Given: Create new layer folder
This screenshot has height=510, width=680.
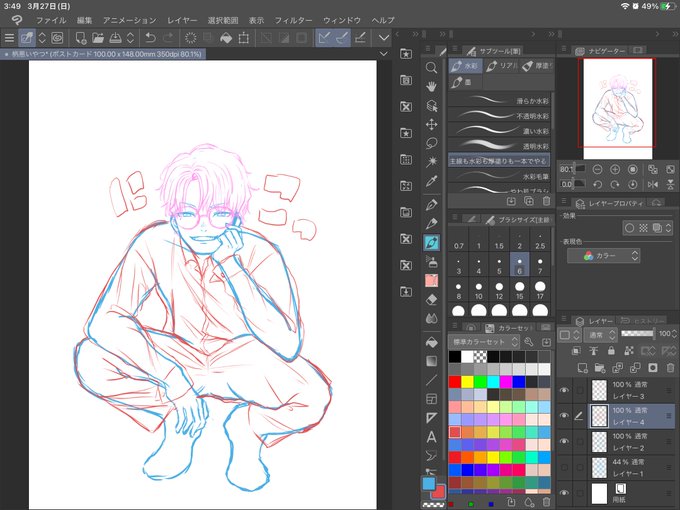Looking at the screenshot, I should click(600, 368).
